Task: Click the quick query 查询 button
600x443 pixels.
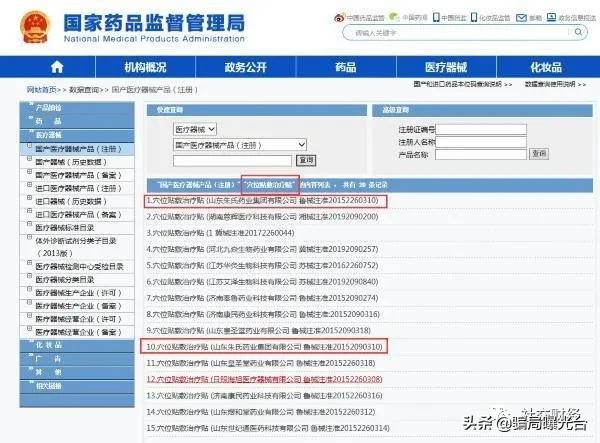Action: click(x=306, y=160)
